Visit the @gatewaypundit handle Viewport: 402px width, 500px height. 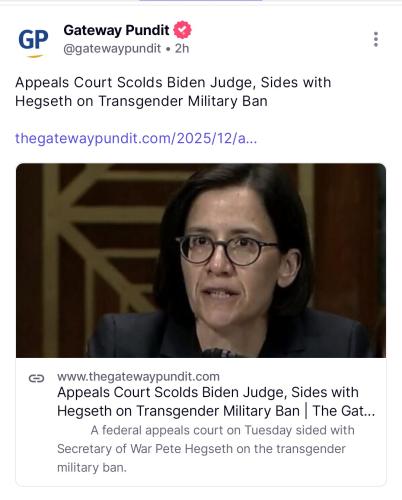pyautogui.click(x=112, y=49)
